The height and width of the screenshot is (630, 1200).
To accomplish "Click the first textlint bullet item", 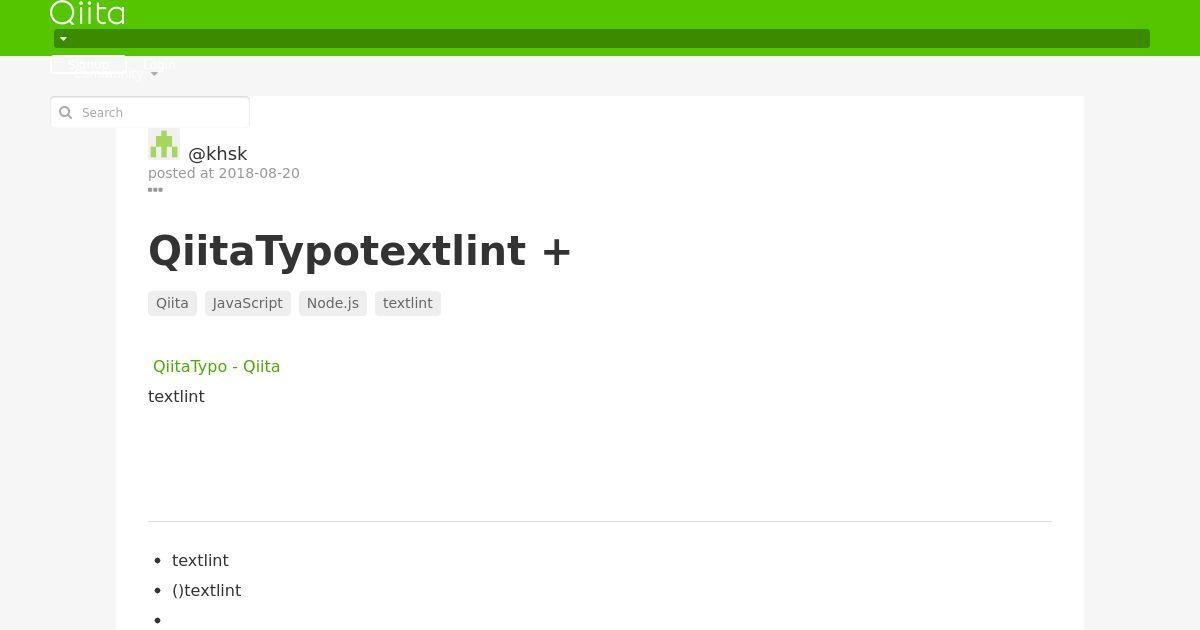I will coord(200,560).
